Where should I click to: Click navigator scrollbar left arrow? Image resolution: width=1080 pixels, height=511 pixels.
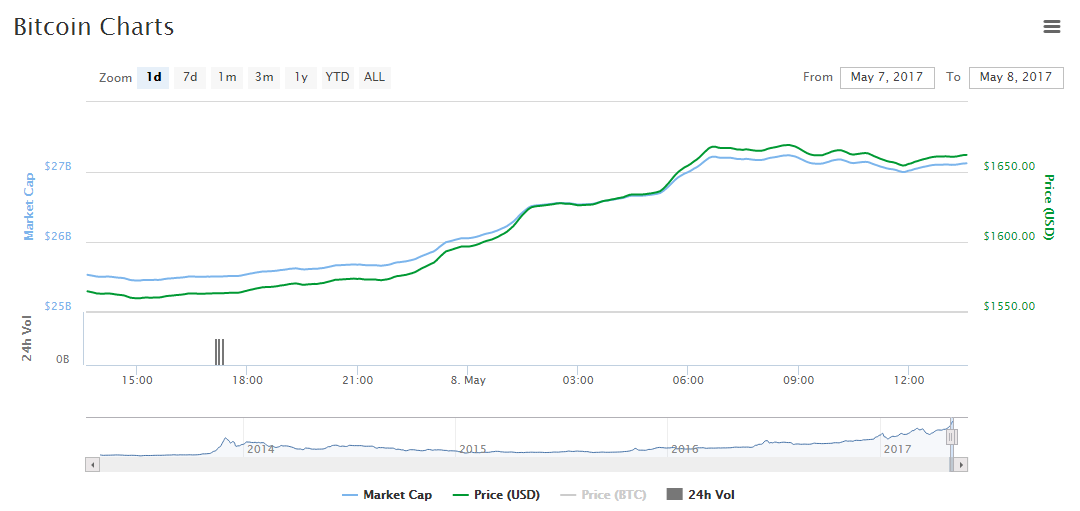(92, 466)
